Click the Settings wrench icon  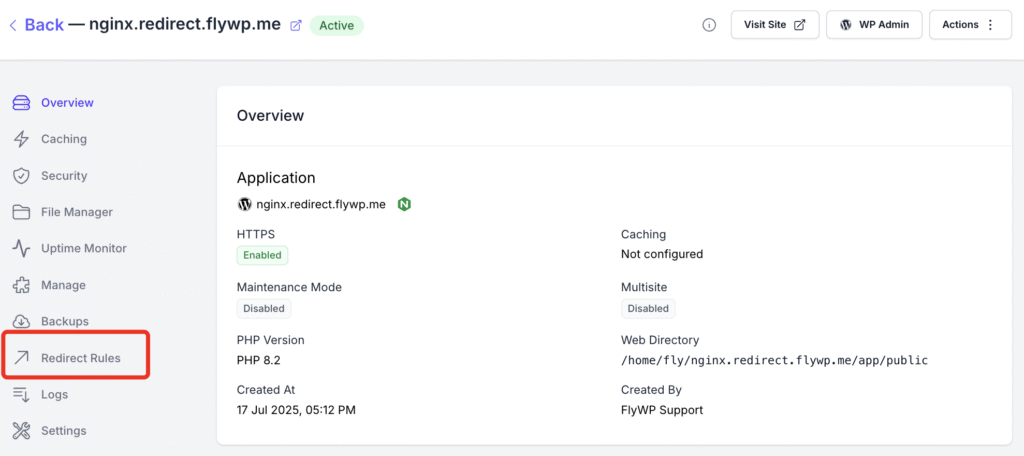pos(22,431)
